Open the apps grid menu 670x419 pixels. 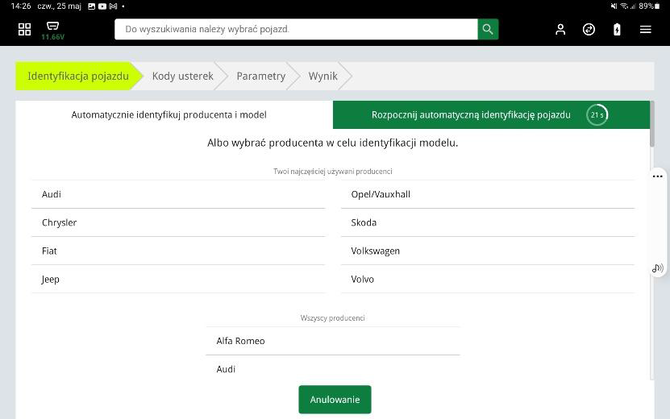[x=24, y=29]
